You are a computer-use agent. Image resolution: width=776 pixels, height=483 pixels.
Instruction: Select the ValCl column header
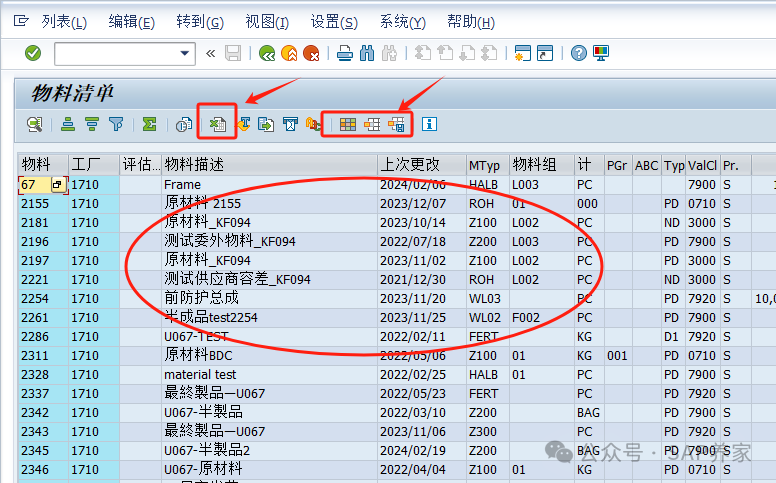[702, 164]
